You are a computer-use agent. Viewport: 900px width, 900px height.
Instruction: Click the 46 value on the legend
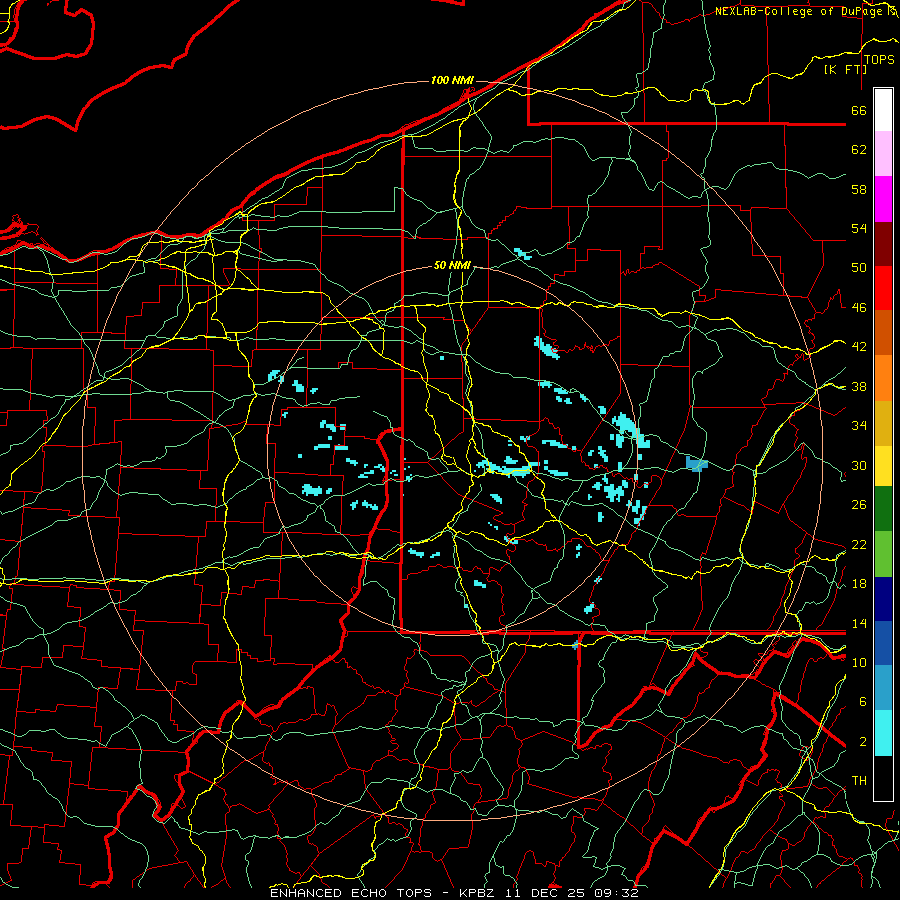click(x=859, y=308)
